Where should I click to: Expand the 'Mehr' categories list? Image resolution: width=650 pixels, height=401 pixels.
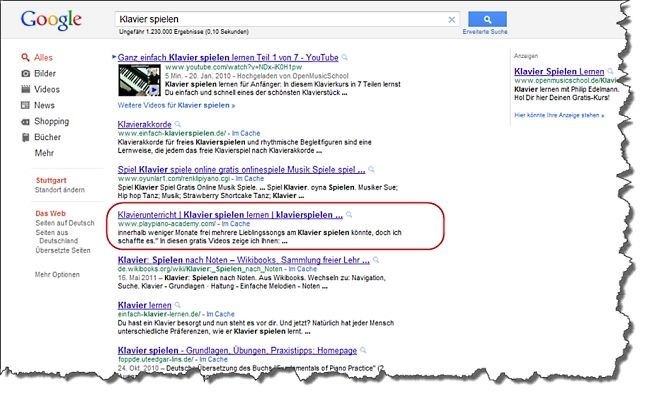pyautogui.click(x=44, y=153)
